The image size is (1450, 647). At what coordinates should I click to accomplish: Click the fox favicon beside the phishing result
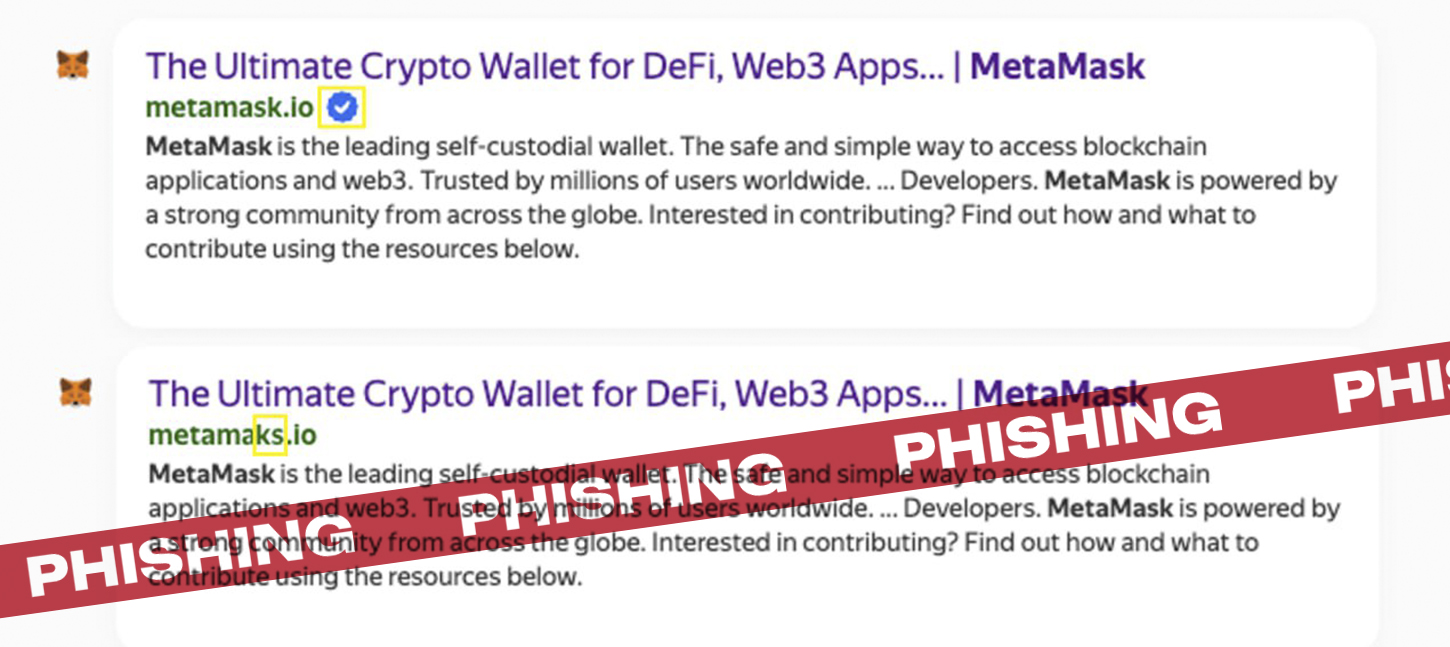click(x=76, y=393)
